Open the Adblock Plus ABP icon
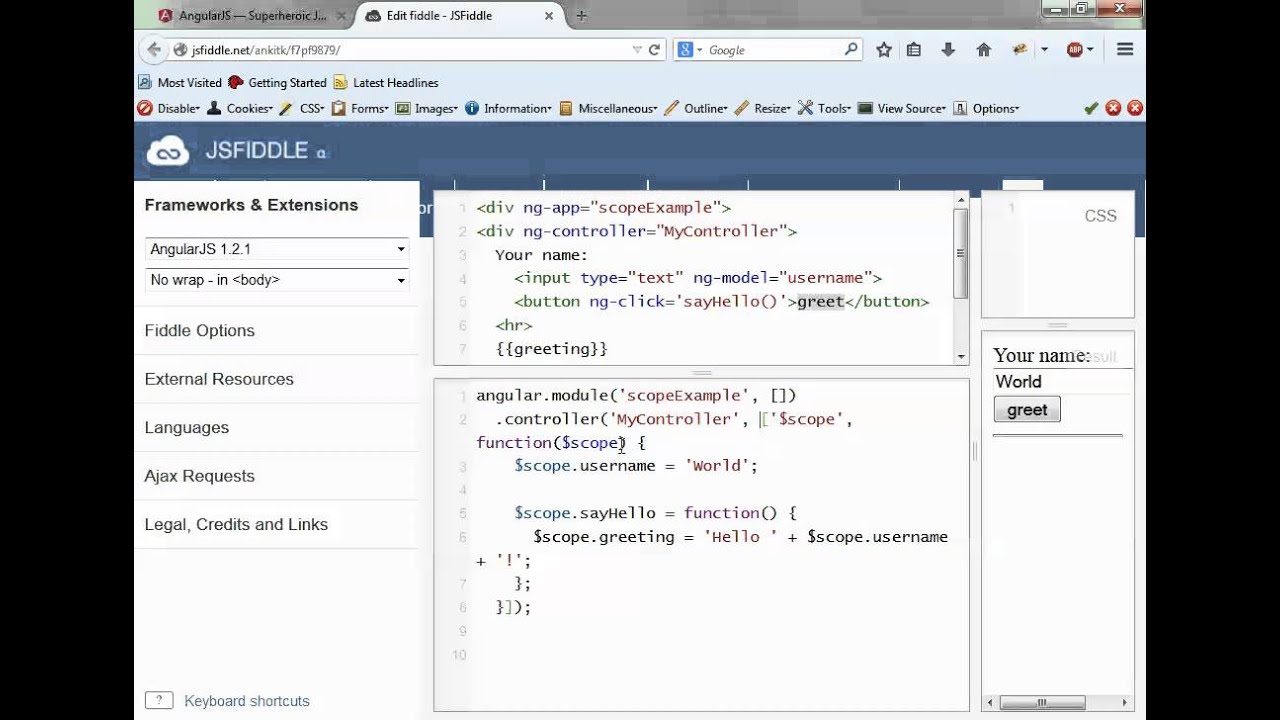This screenshot has width=1280, height=720. click(1075, 49)
